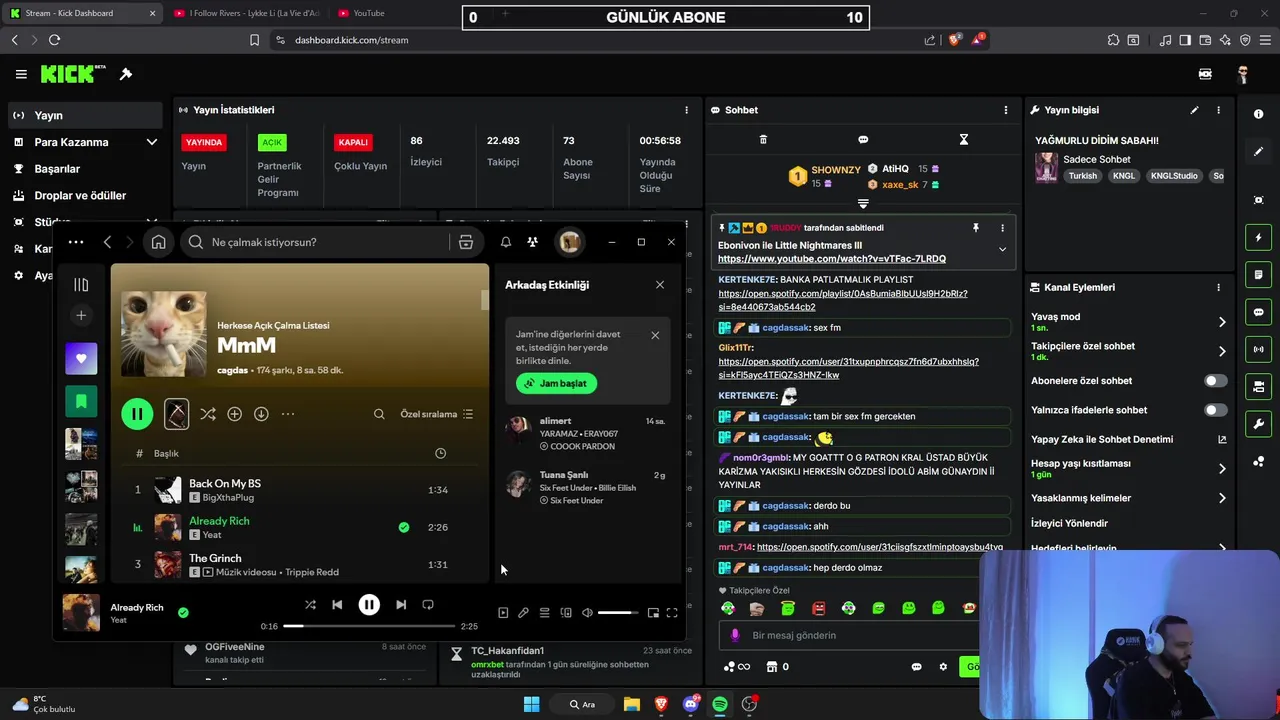1280x720 pixels.
Task: Expand Yavaş mod setting arrow
Action: tap(1222, 322)
